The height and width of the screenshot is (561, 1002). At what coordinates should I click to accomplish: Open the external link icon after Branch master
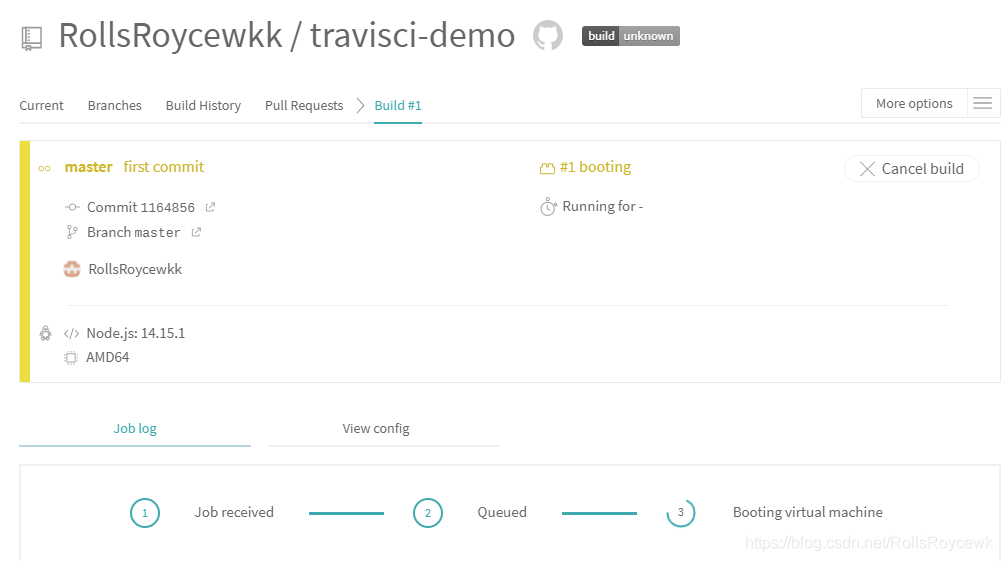click(196, 232)
